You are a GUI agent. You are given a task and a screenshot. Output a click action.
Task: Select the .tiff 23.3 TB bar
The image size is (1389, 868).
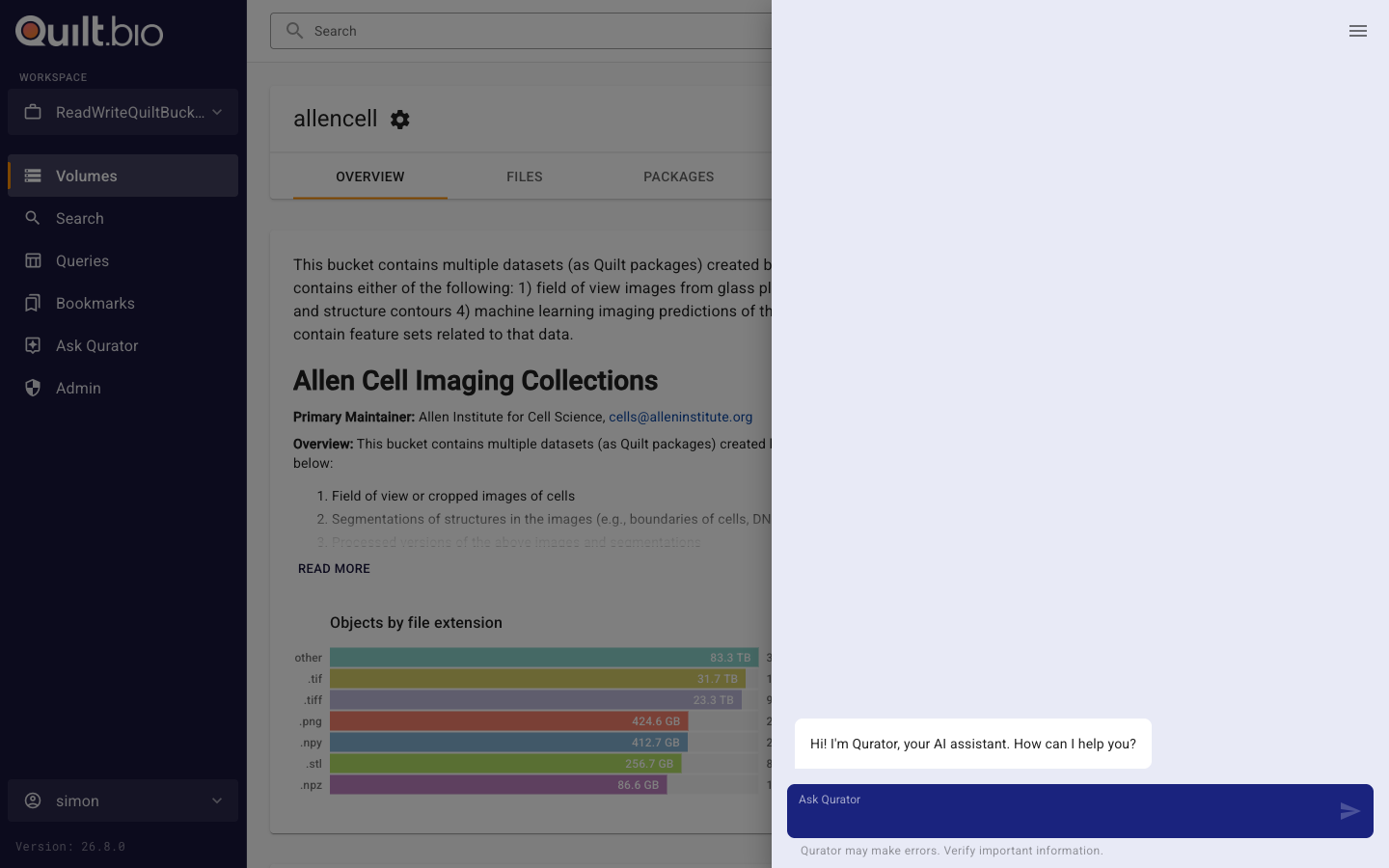tap(535, 700)
